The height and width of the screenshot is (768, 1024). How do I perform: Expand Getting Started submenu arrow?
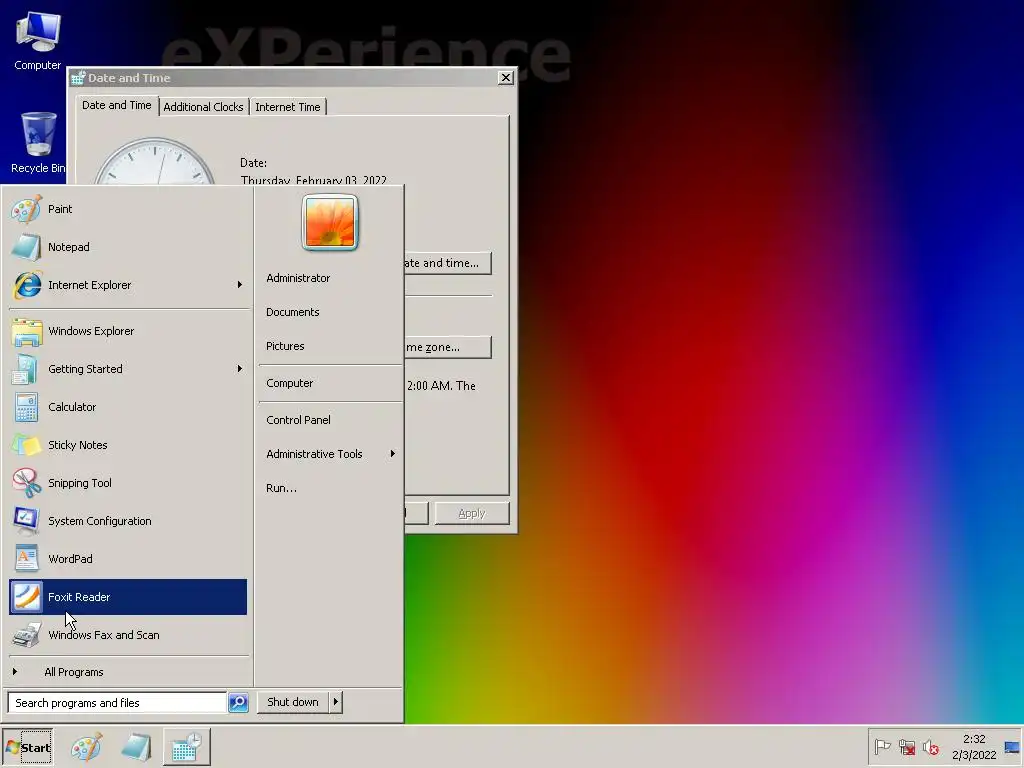[x=240, y=369]
